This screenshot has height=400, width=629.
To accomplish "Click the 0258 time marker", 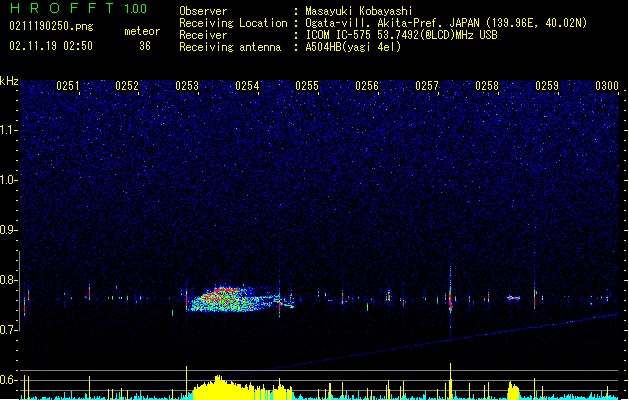I will point(487,85).
